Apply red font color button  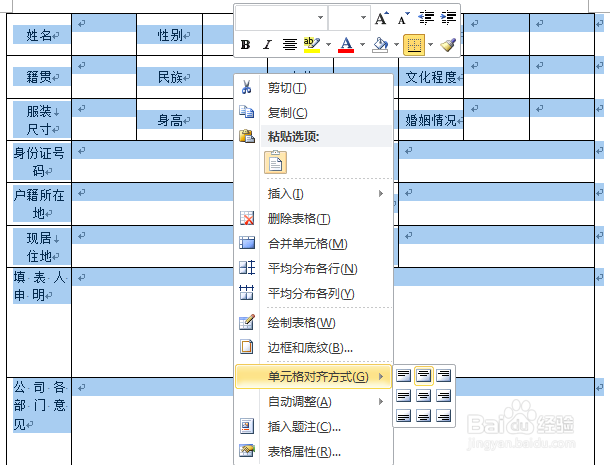[x=346, y=45]
